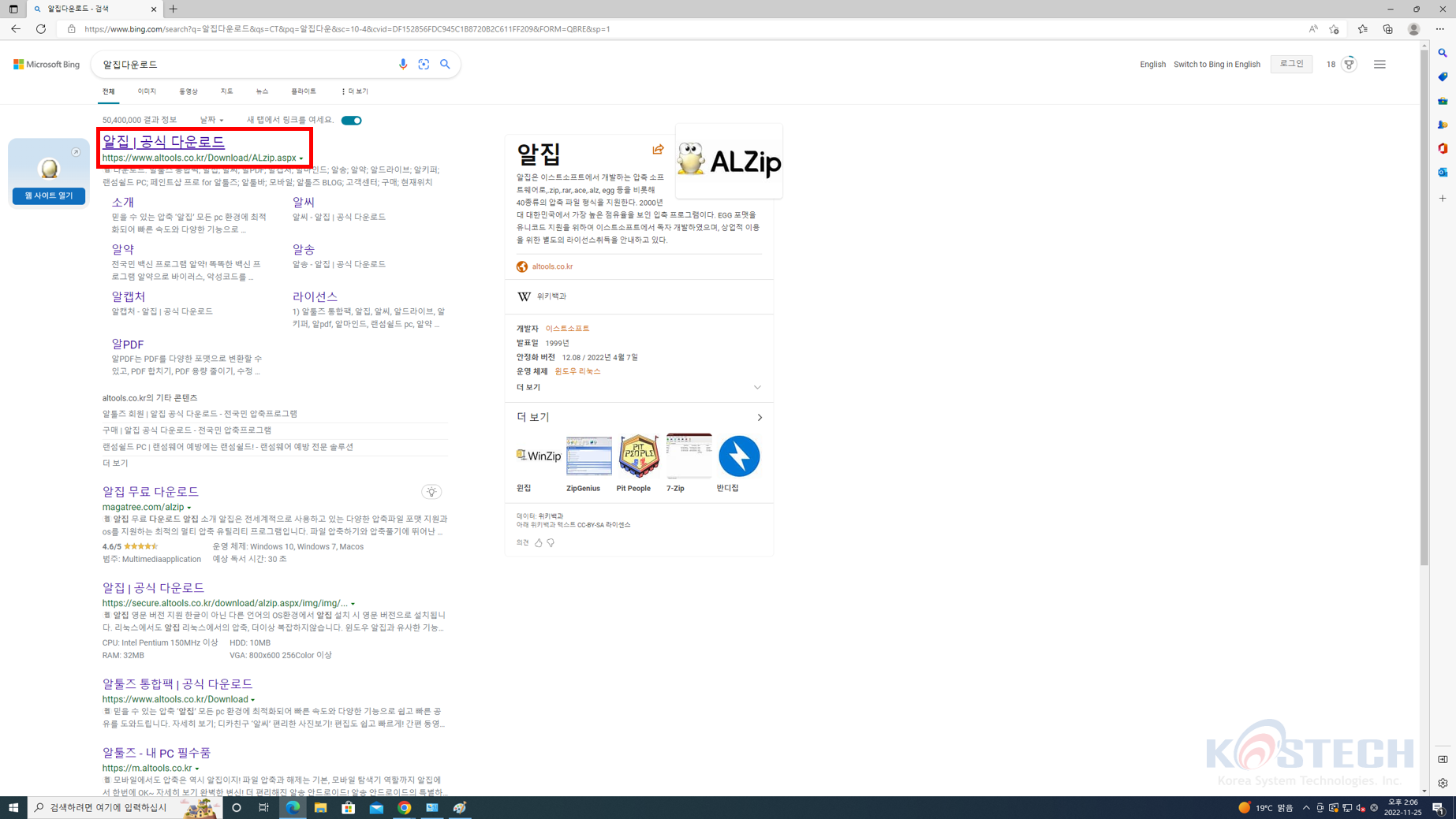
Task: Open visual search camera icon
Action: coord(424,65)
